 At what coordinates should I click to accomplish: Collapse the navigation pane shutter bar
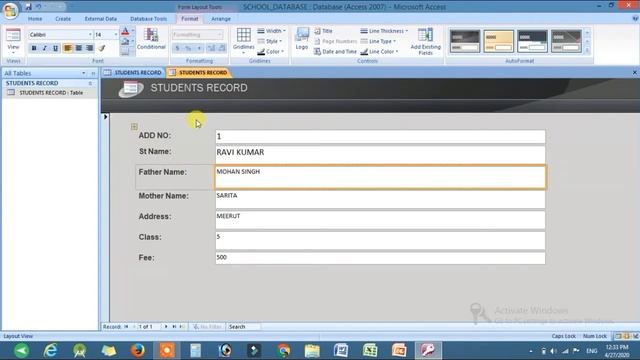click(x=93, y=73)
